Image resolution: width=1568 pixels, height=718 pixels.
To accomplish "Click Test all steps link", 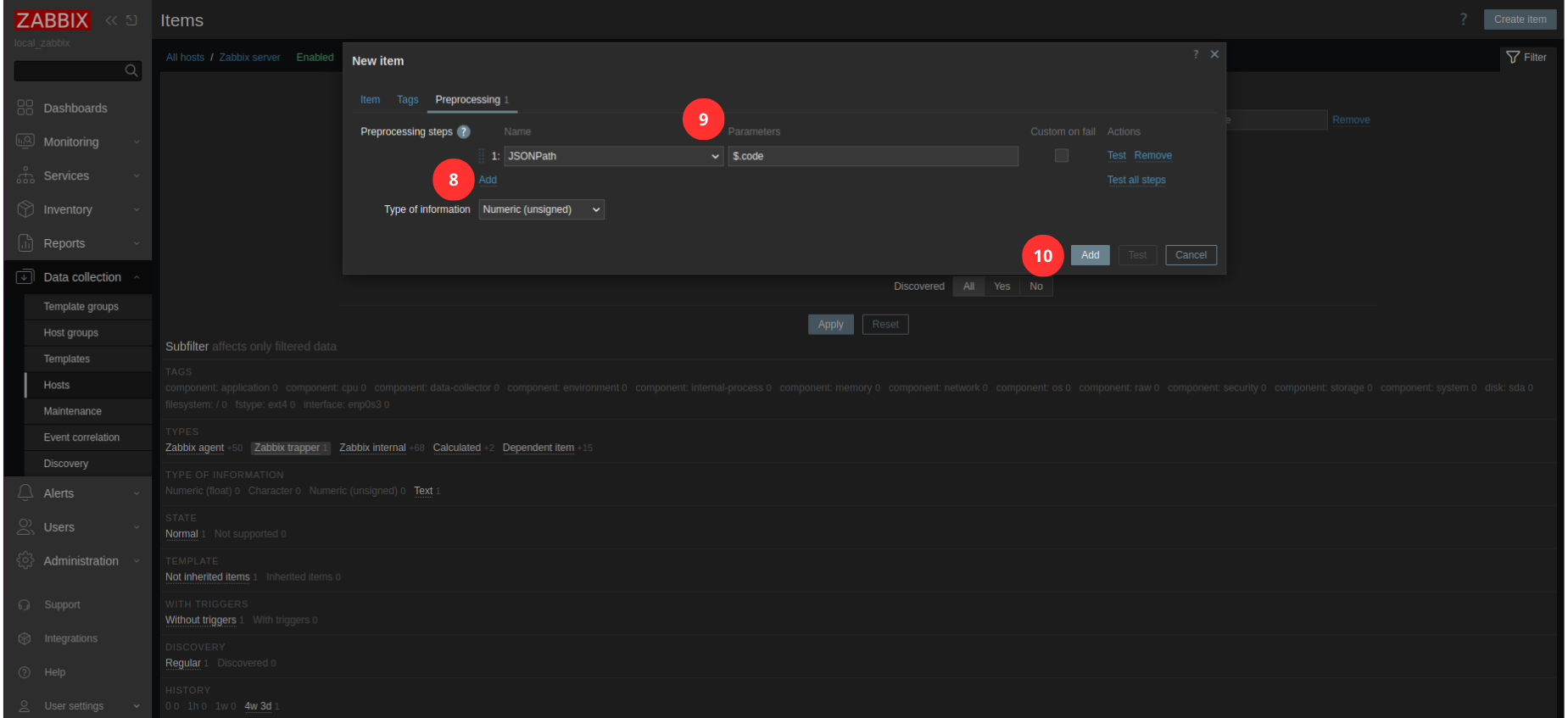I will (1136, 180).
